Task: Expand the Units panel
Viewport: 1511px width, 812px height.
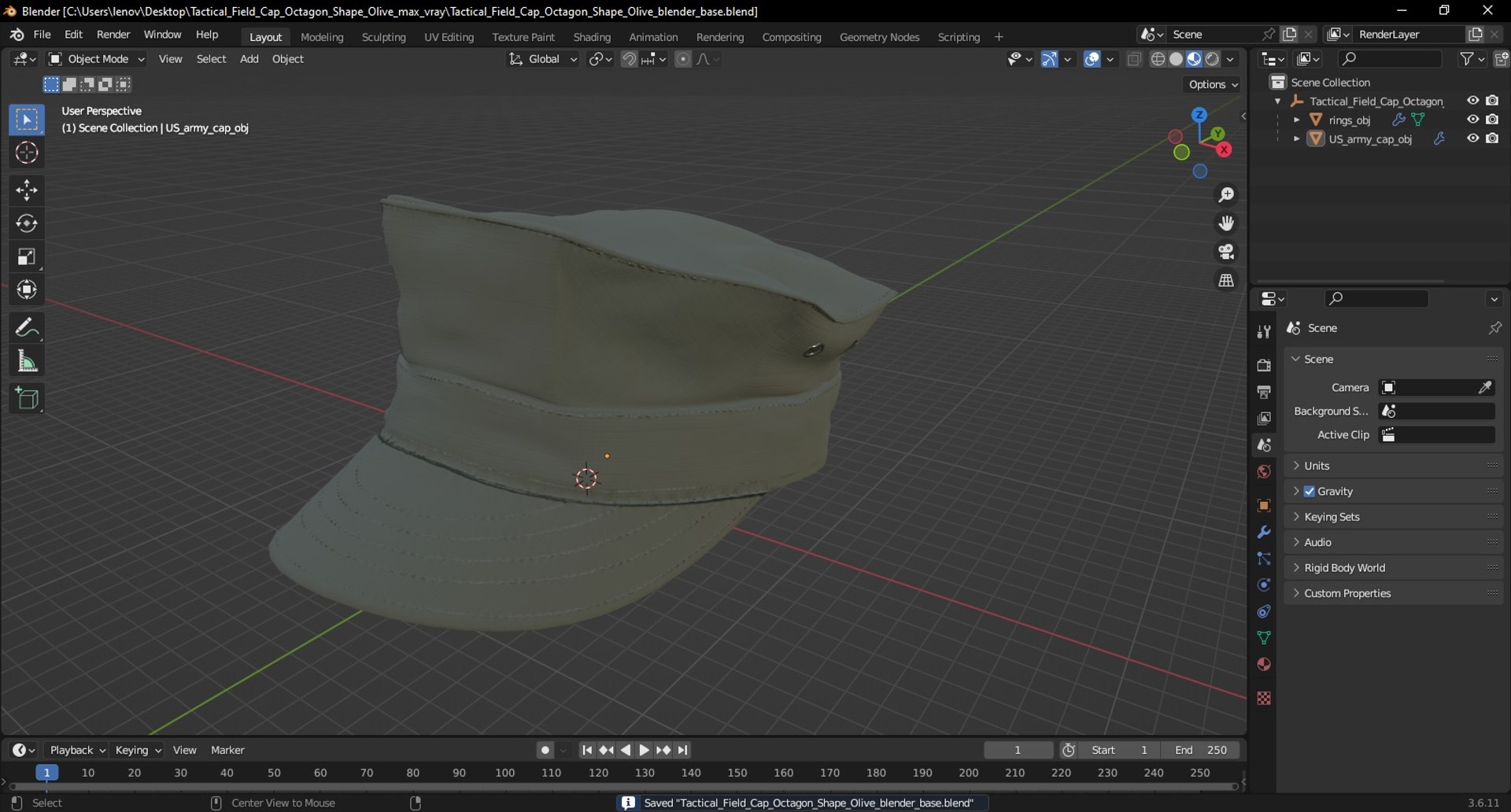Action: [x=1394, y=466]
